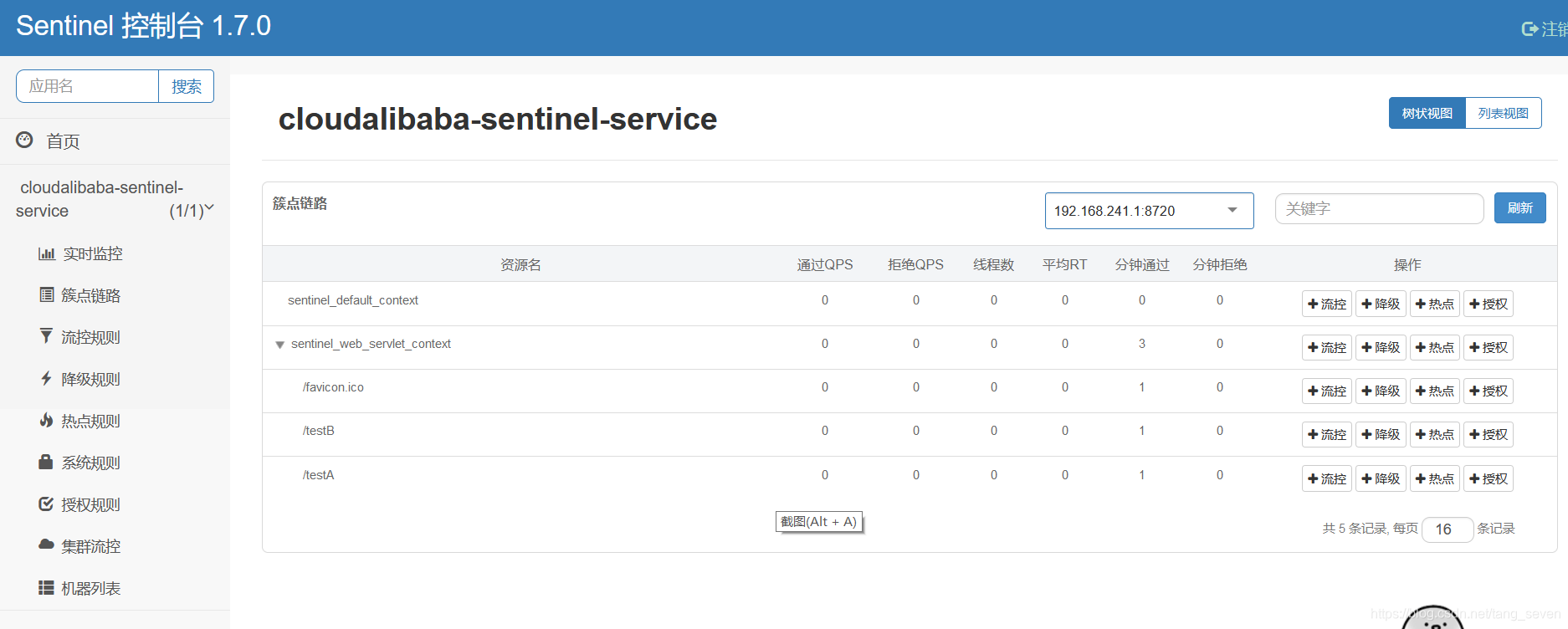Open 簇点链路 in the sidebar

click(x=91, y=295)
